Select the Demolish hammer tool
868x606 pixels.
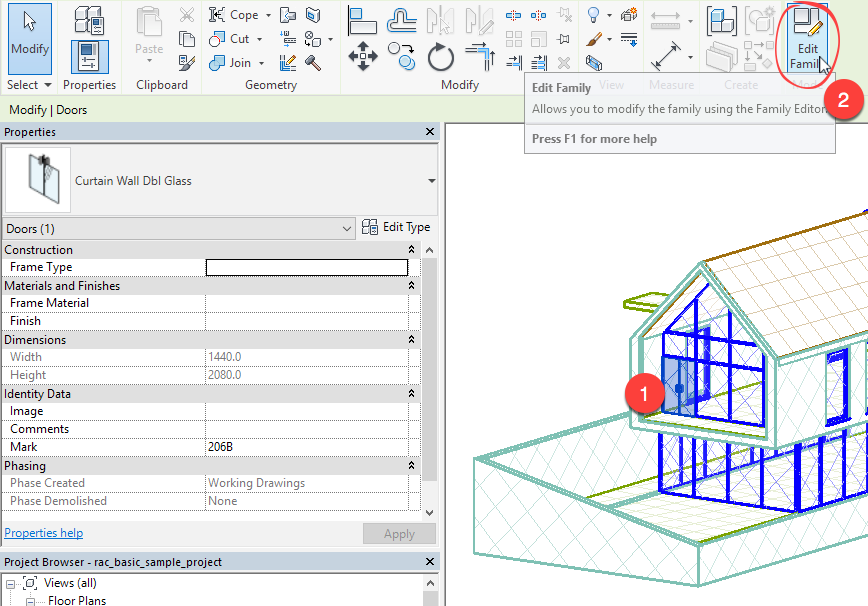[x=313, y=63]
